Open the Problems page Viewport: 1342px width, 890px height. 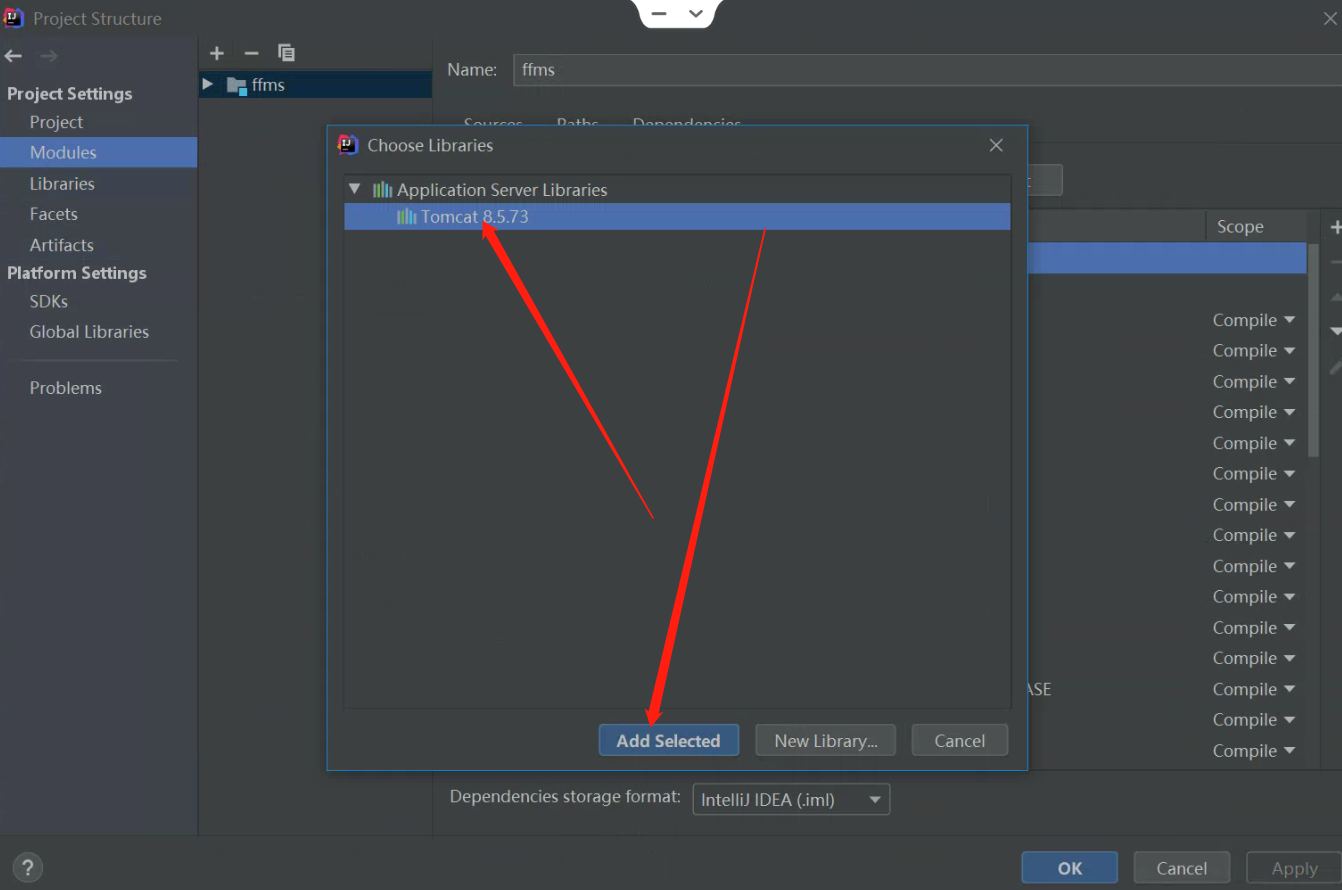point(65,388)
